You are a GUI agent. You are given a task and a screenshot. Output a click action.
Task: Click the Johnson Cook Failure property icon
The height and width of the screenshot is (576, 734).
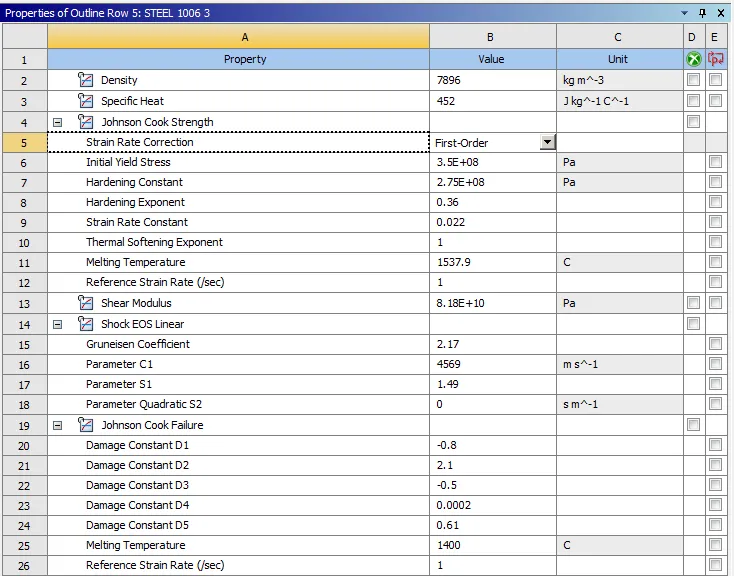(x=85, y=425)
